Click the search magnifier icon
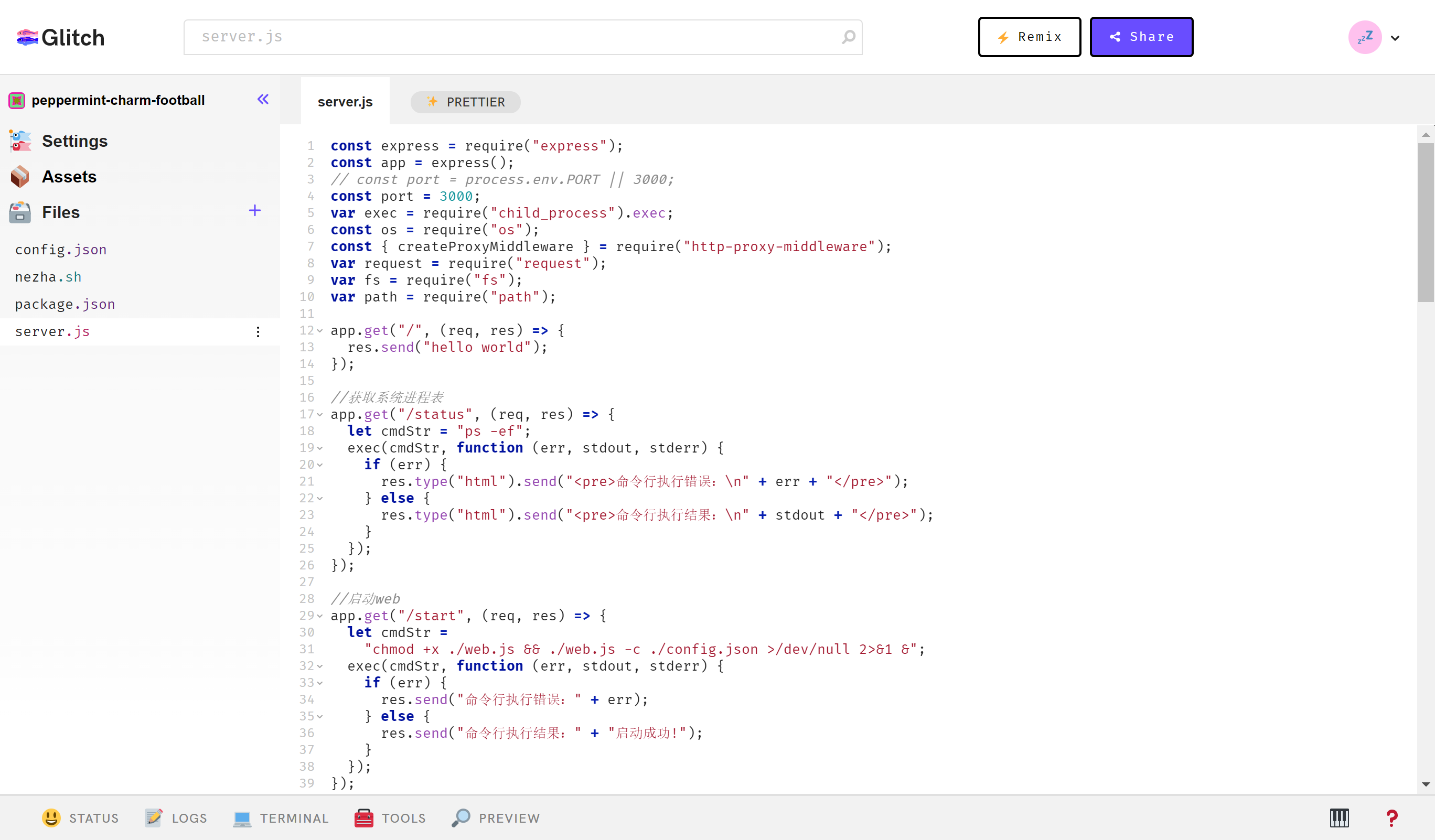This screenshot has height=840, width=1435. tap(849, 37)
